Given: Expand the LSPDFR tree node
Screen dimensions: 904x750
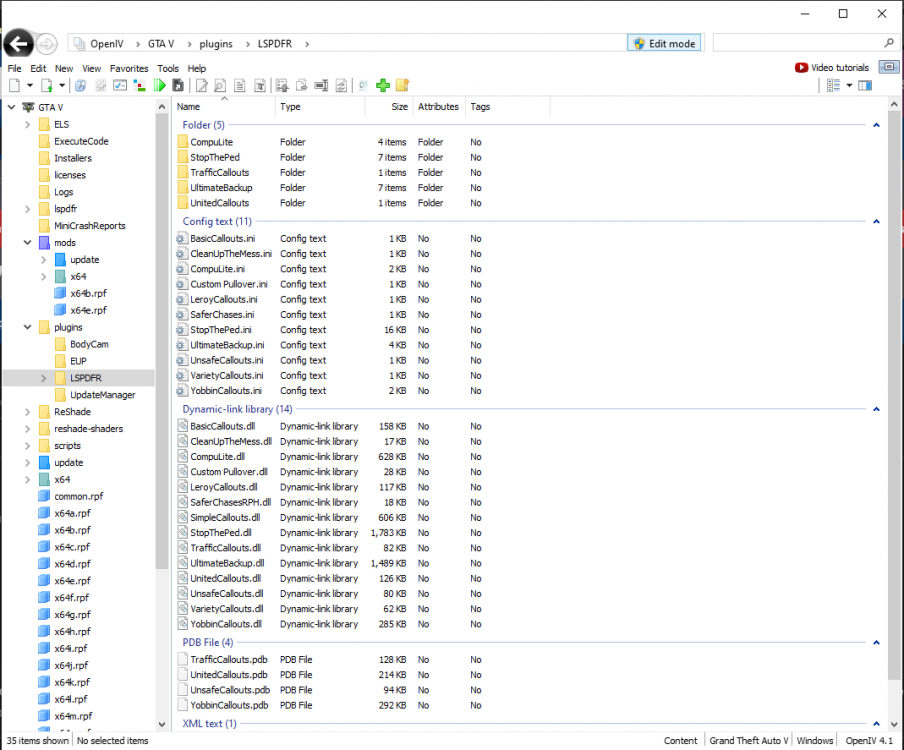Looking at the screenshot, I should (x=43, y=378).
